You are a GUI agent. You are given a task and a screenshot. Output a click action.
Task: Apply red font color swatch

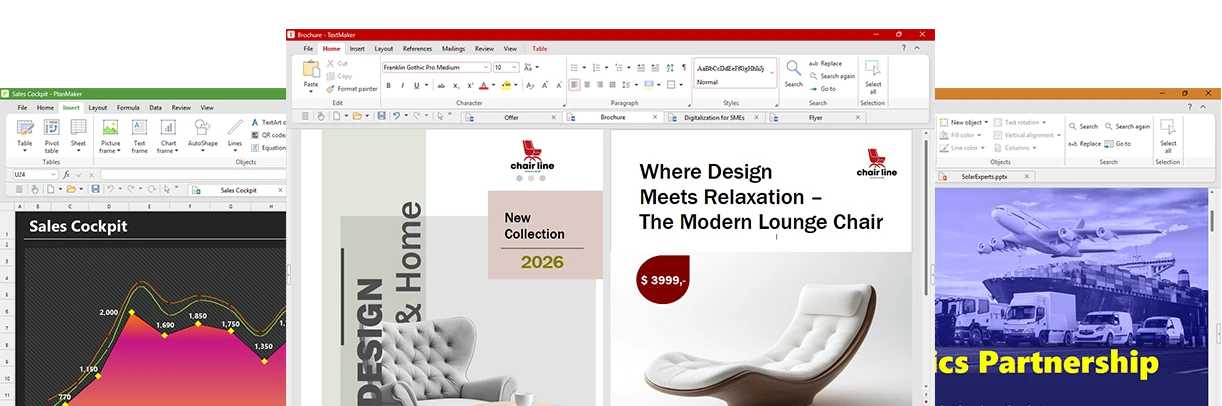[x=483, y=86]
